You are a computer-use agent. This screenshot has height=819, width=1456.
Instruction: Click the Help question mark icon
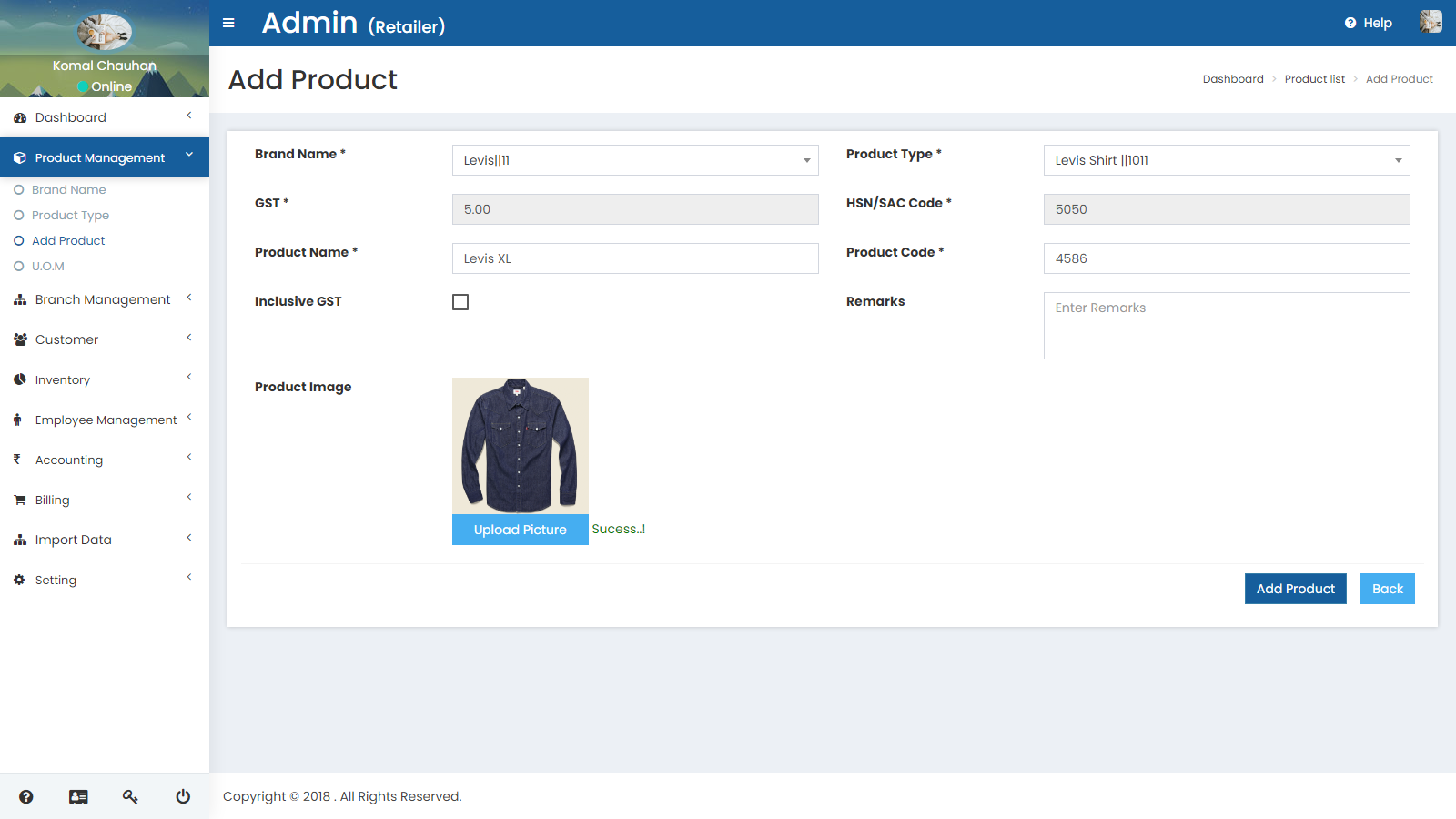1350,23
